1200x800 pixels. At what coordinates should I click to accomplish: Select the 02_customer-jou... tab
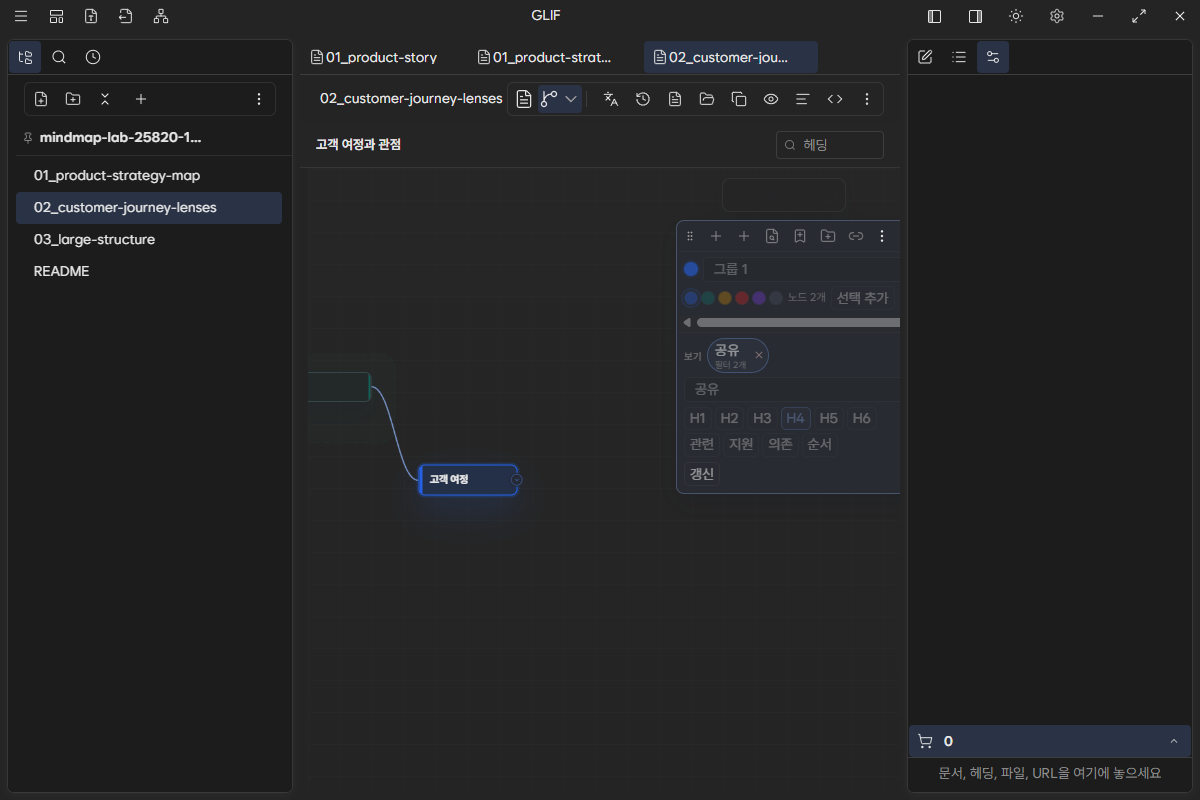tap(730, 57)
